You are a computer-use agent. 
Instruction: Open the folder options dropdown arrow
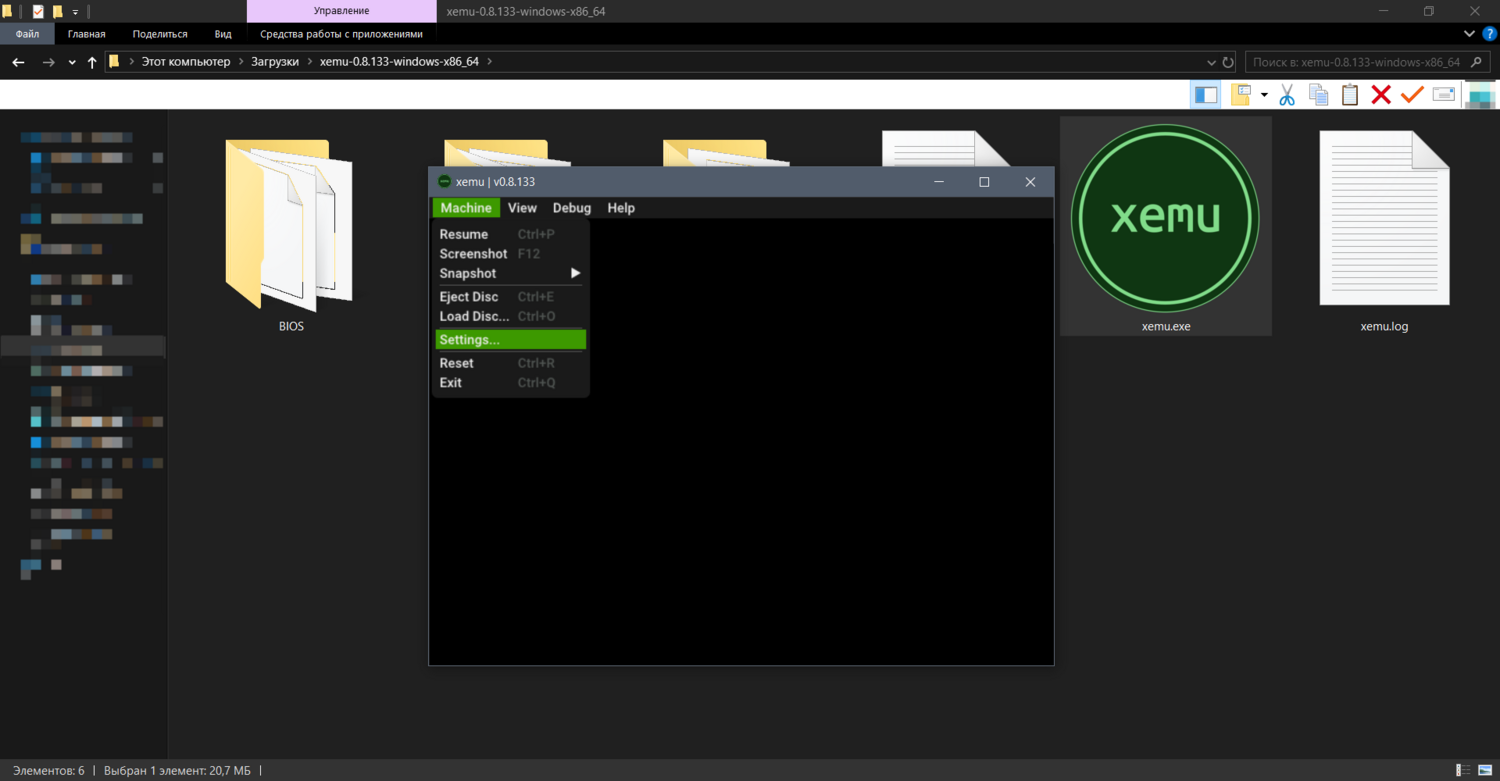(1264, 95)
